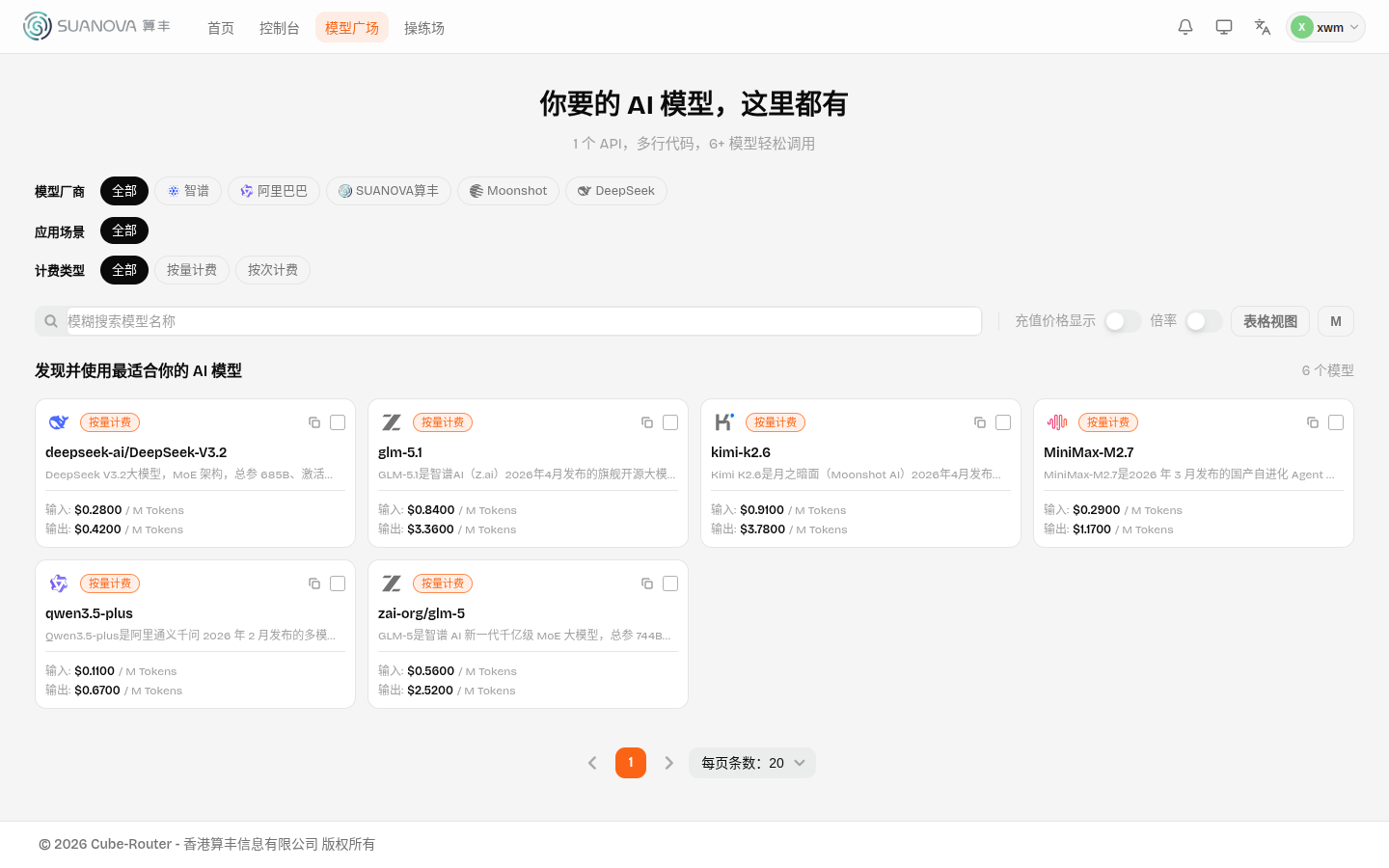Open the language translation icon

1263,27
